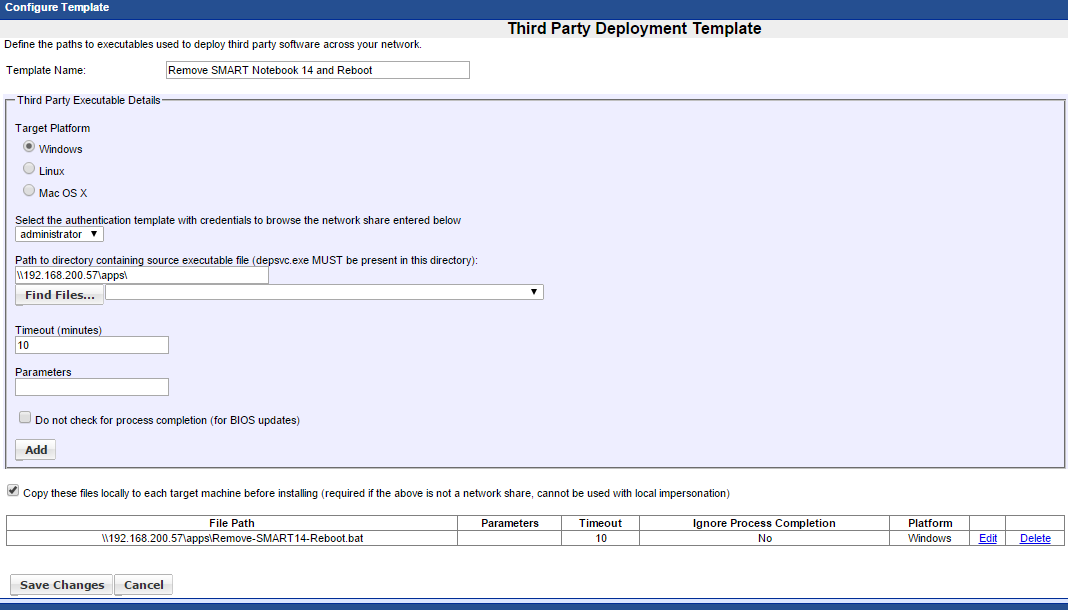The width and height of the screenshot is (1068, 610).
Task: Delete the Remove-SMART14-Reboot.bat entry
Action: (1035, 538)
